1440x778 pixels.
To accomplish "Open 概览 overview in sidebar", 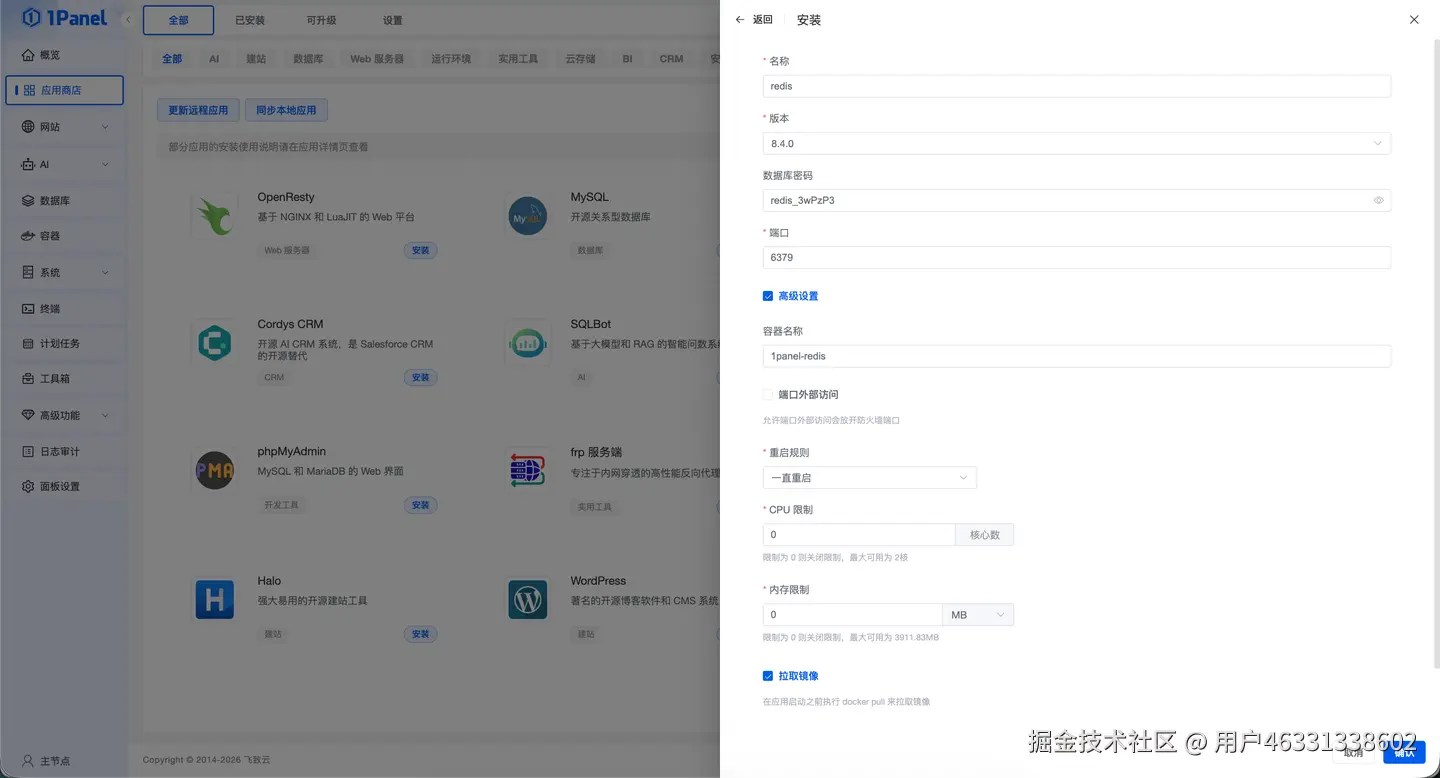I will (64, 55).
